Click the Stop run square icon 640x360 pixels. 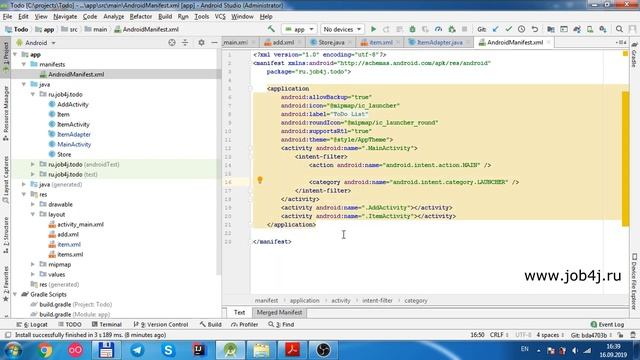(x=464, y=29)
